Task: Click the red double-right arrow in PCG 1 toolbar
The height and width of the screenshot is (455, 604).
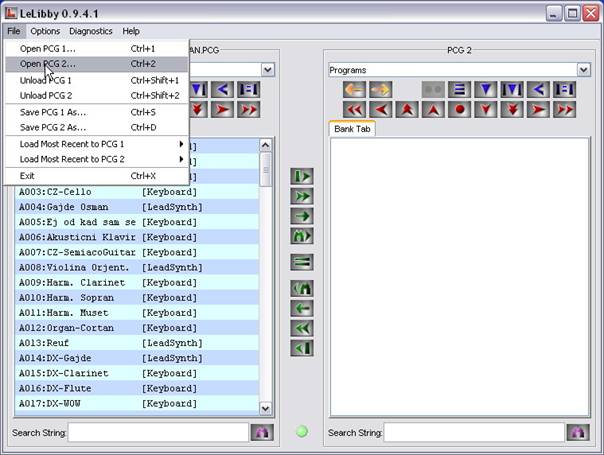Action: (248, 110)
